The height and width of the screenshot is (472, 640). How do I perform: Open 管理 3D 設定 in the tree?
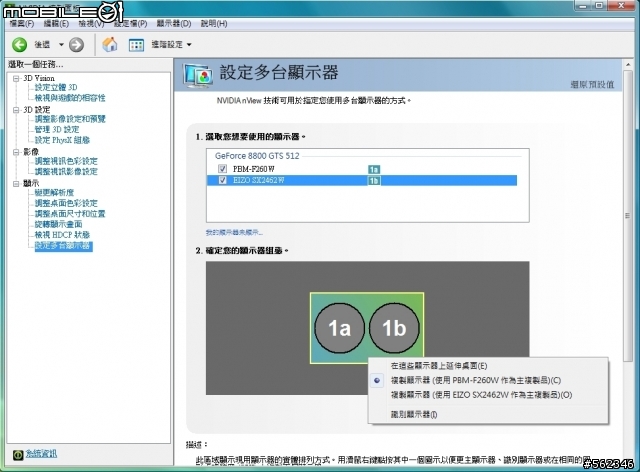57,129
